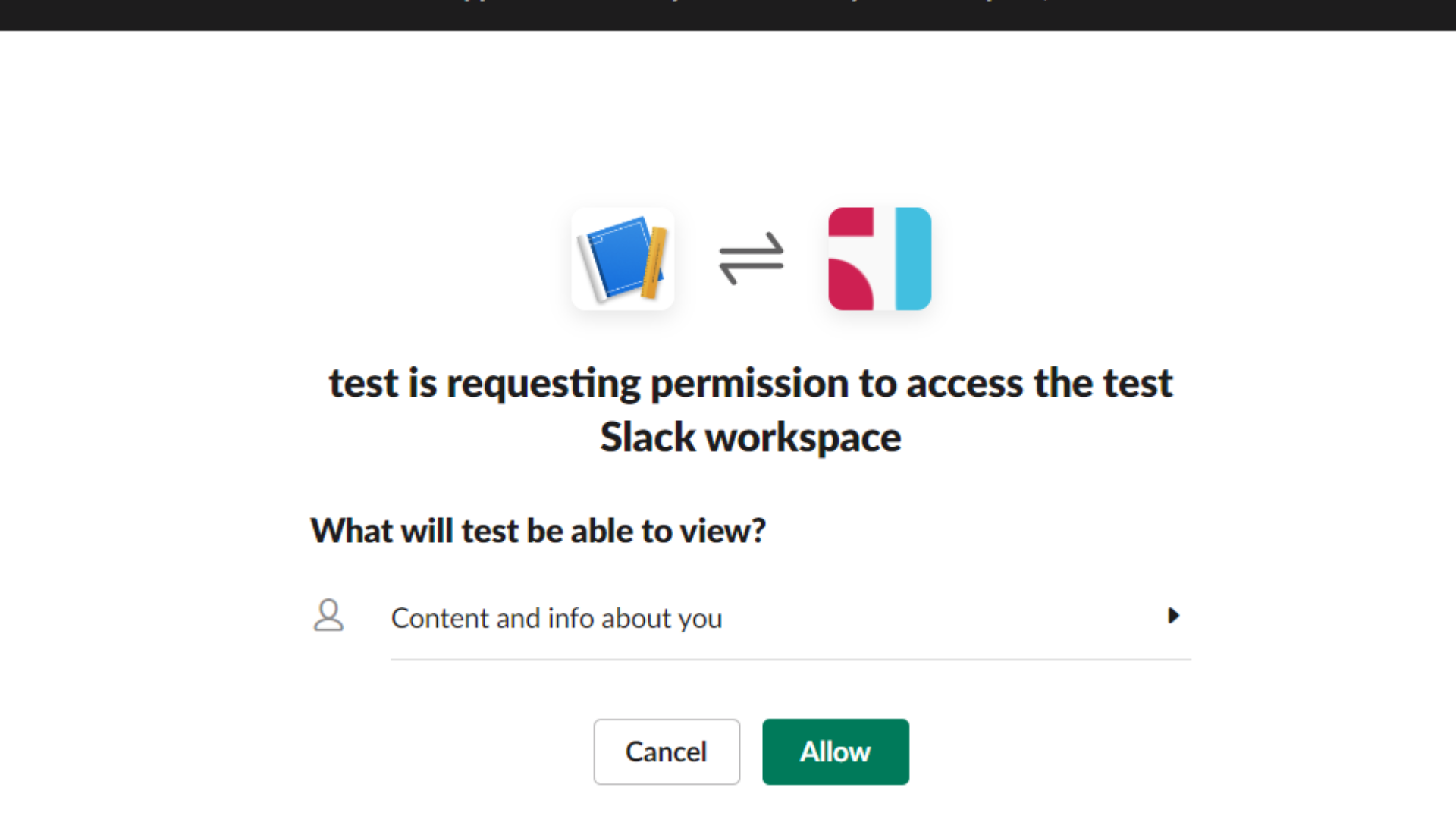Click the two-way exchange arrows icon
Image resolution: width=1456 pixels, height=819 pixels.
pyautogui.click(x=751, y=259)
